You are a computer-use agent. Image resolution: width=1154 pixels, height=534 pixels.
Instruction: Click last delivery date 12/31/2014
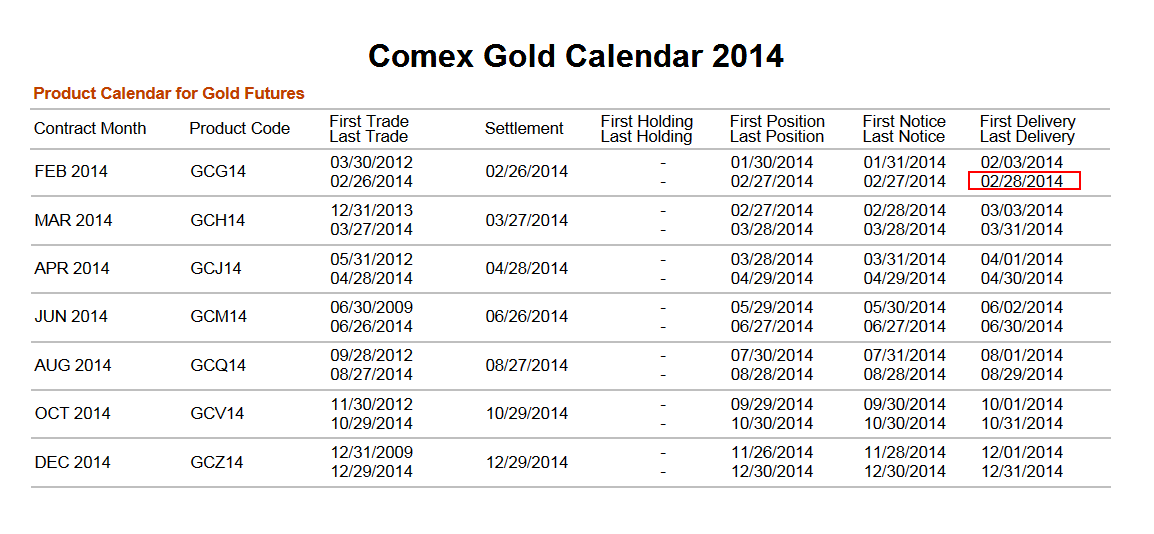pyautogui.click(x=1021, y=472)
